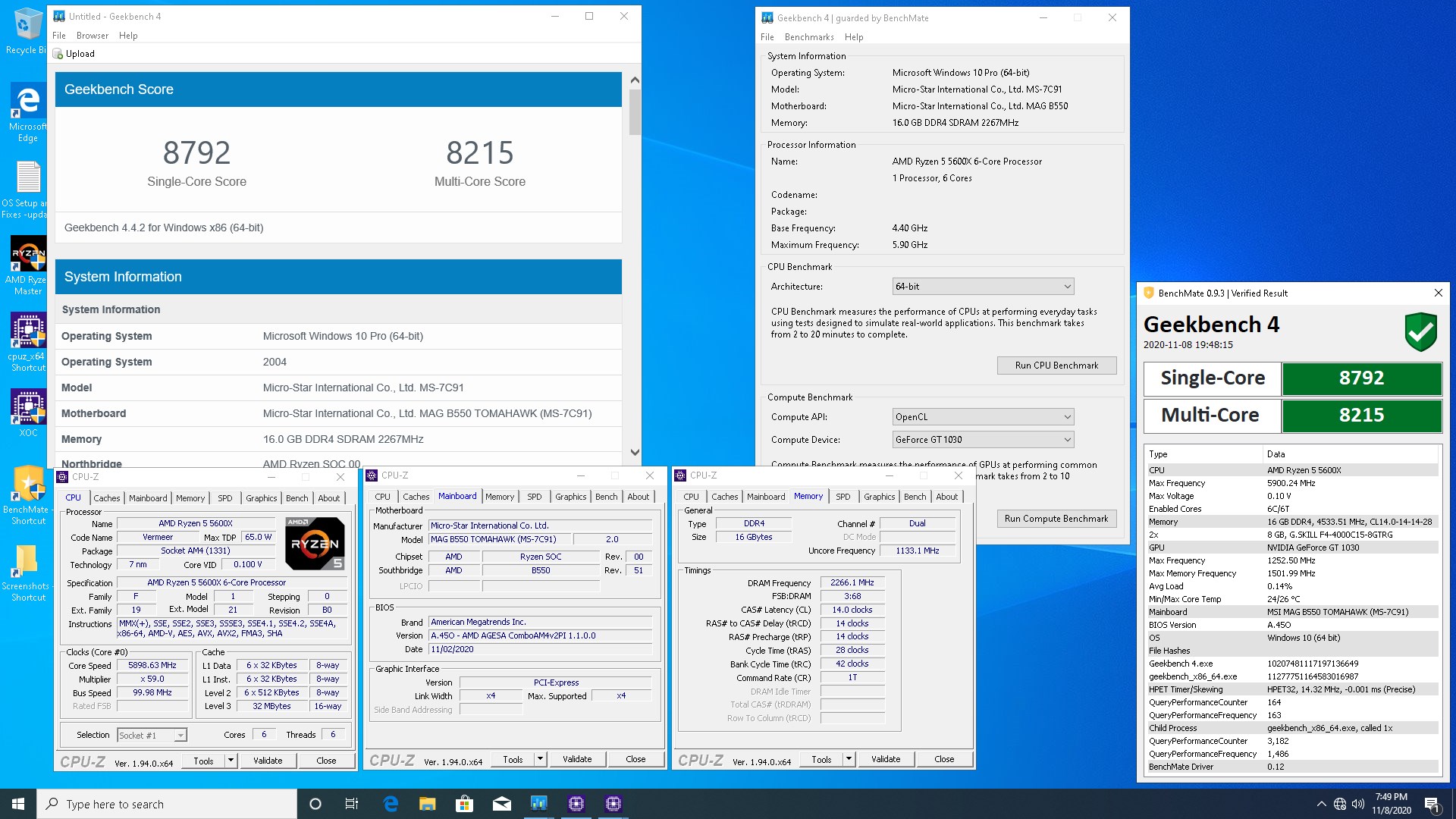
Task: Click the BenchMate verified shield icon
Action: click(1420, 331)
